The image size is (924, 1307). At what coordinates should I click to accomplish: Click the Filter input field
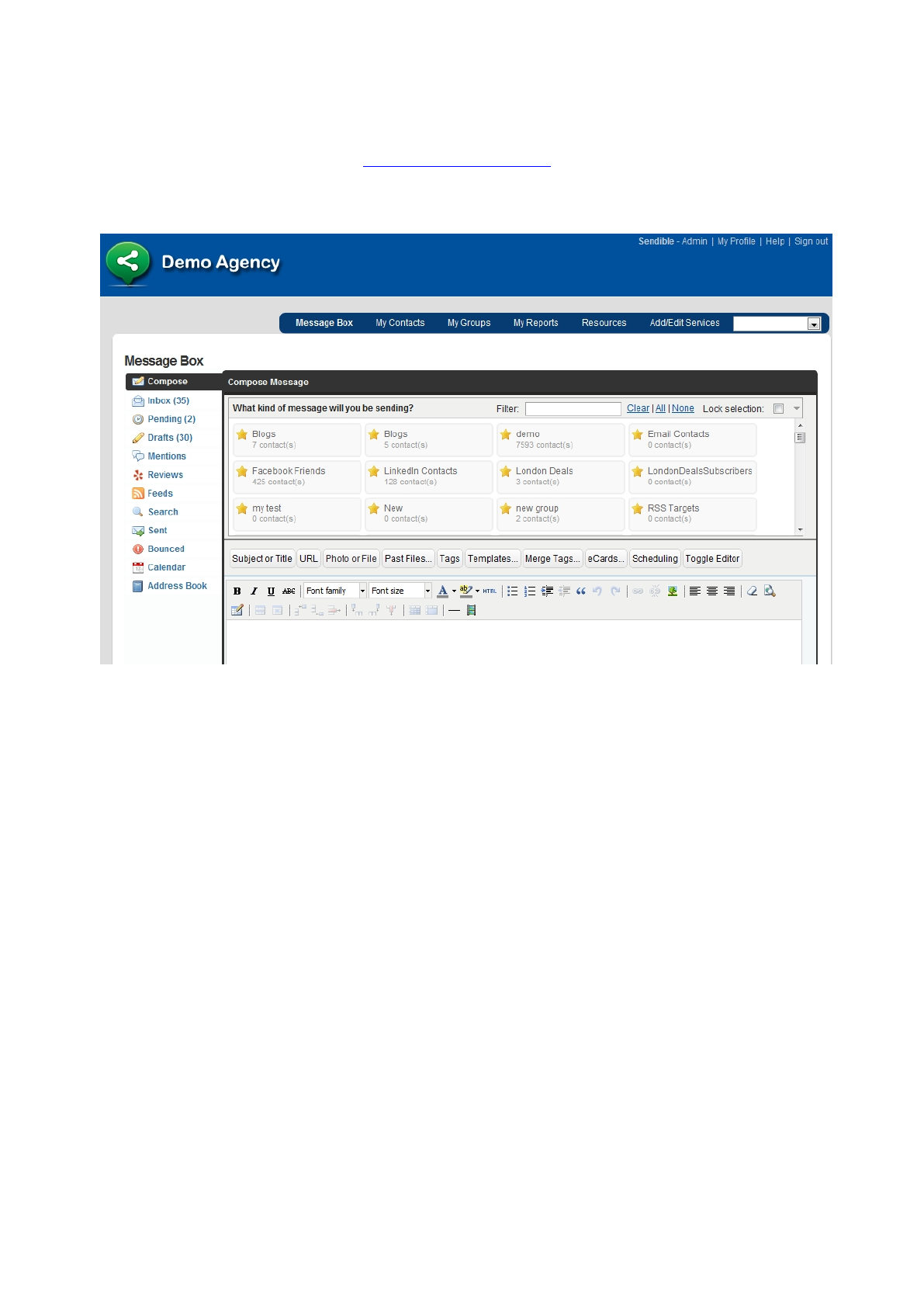[573, 409]
